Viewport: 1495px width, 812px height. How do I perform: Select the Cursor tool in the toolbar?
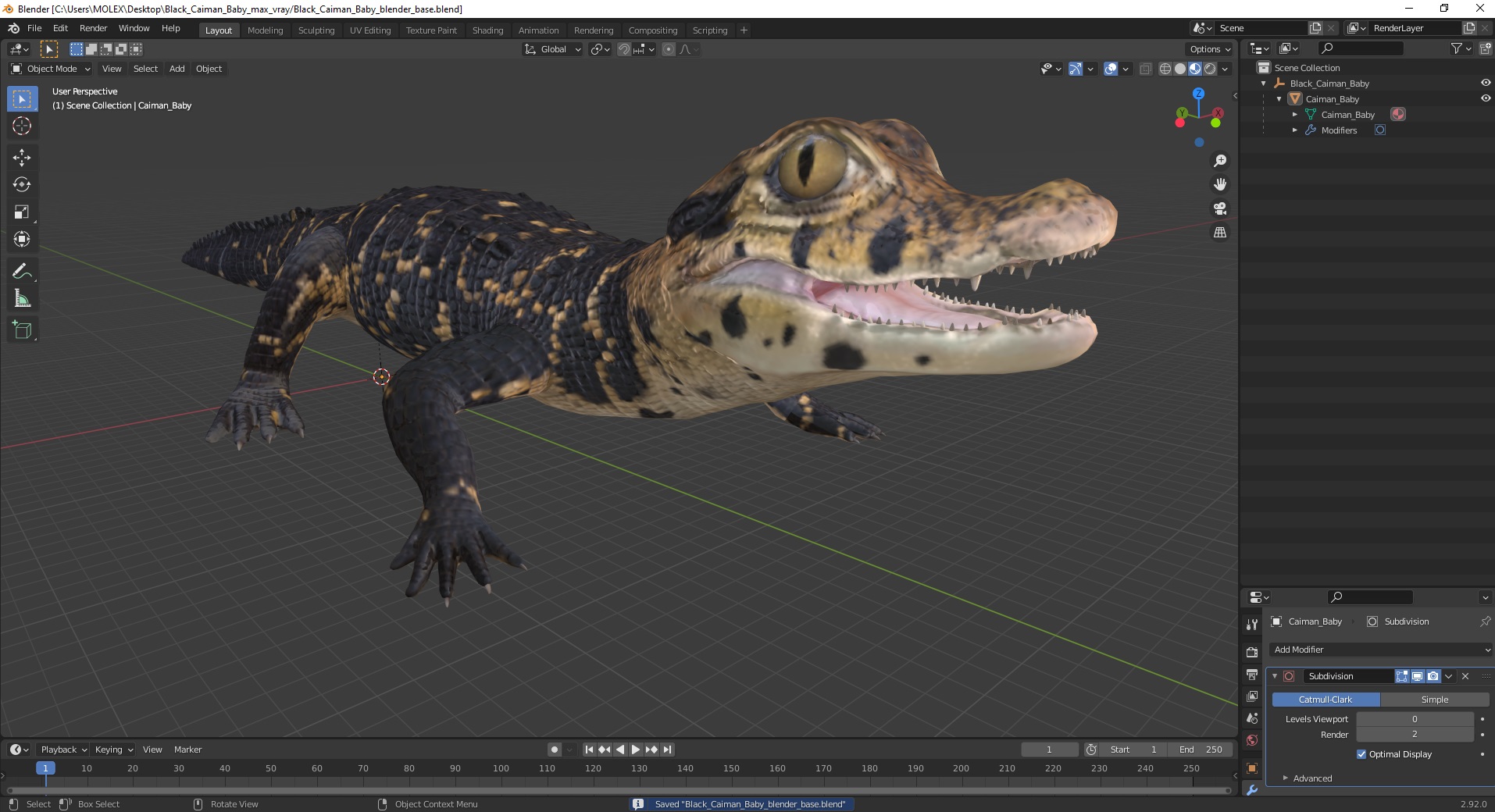[22, 126]
